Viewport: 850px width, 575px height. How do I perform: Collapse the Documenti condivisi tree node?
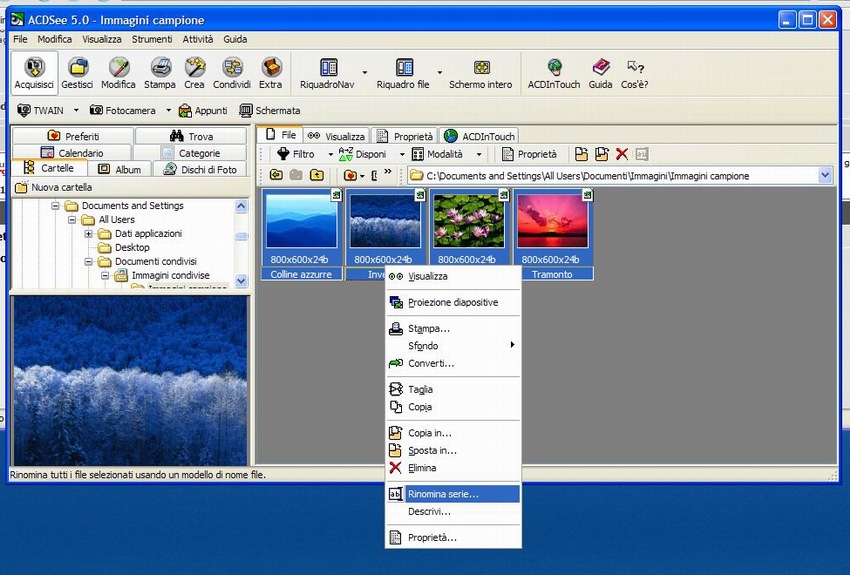click(88, 262)
